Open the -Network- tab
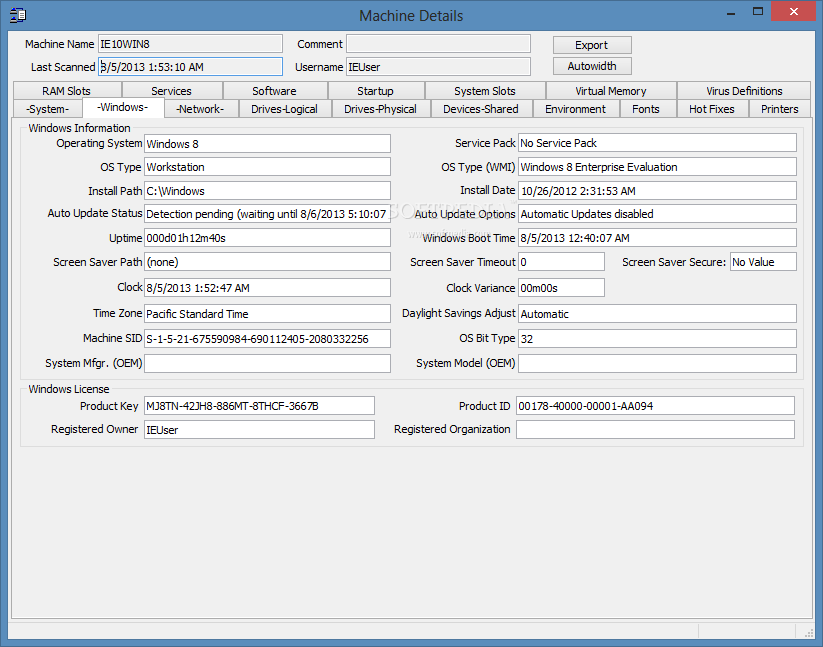 201,109
